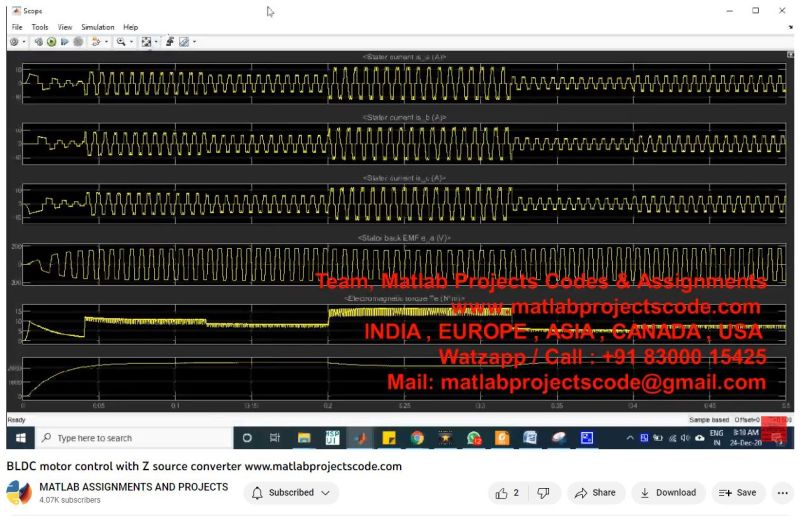Open Sticky Notes from the taskbar
Viewport: 800px width, 516px height.
(389, 438)
